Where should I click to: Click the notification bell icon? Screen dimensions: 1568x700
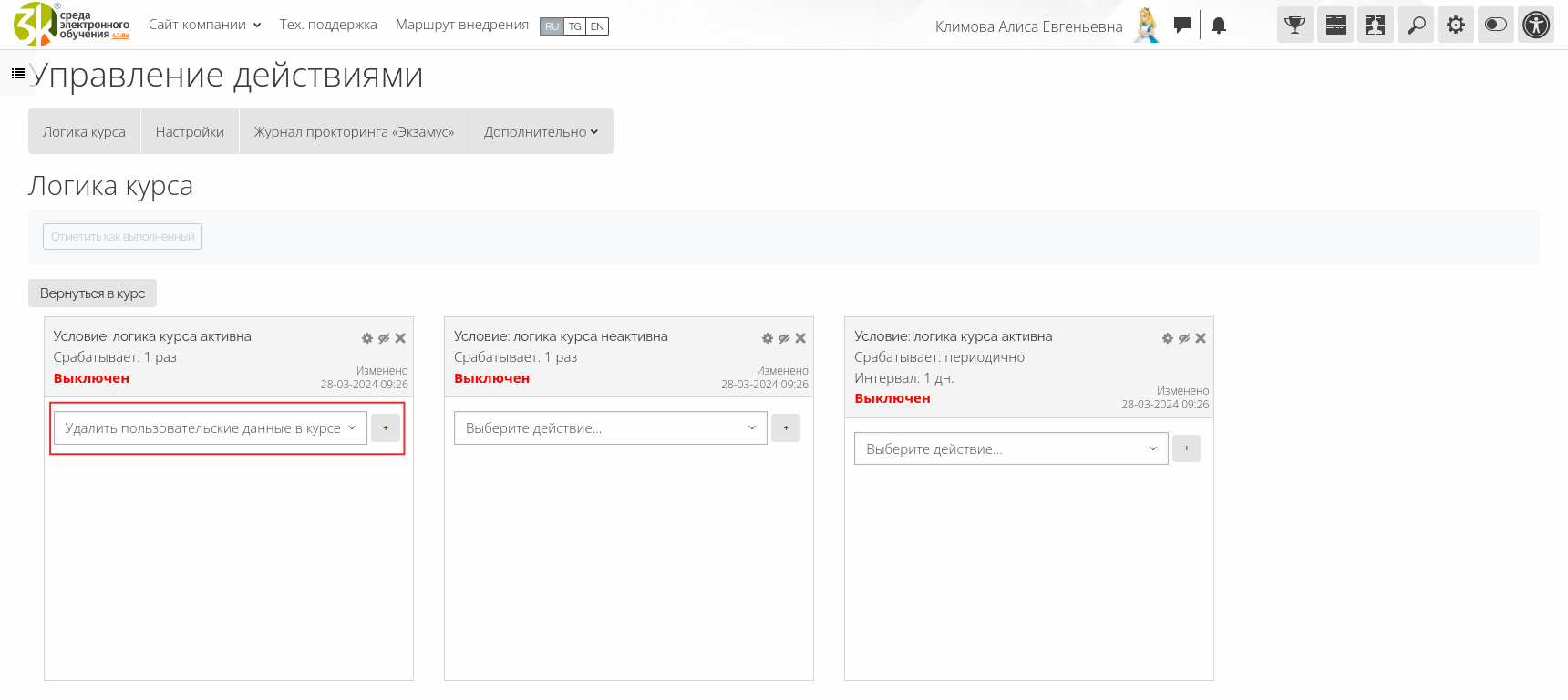coord(1219,26)
